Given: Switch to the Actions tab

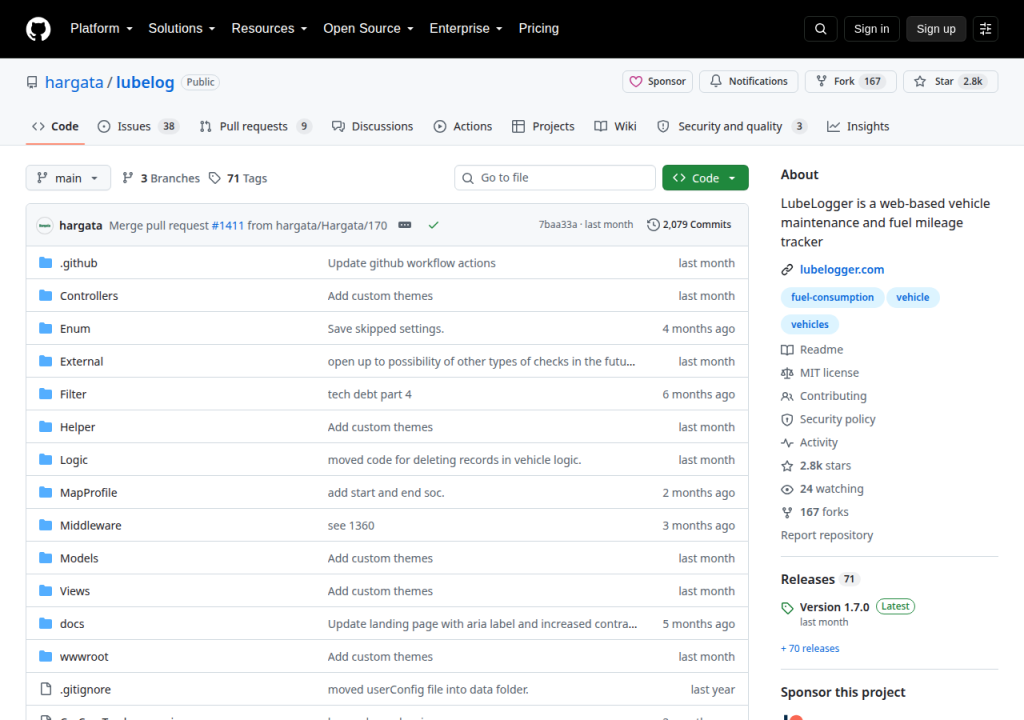Looking at the screenshot, I should click(463, 127).
